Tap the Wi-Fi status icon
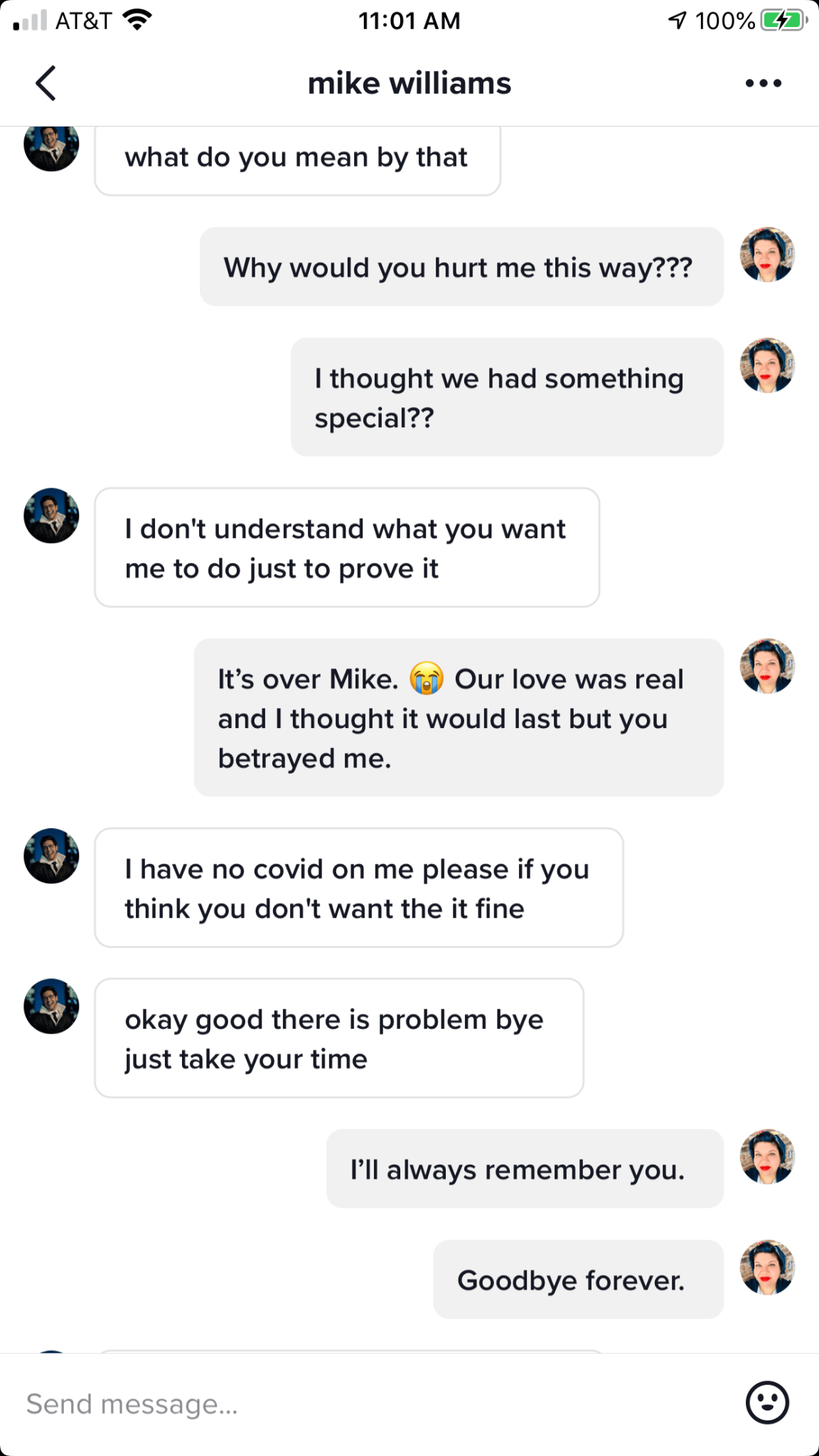Screen dimensions: 819x1456 tap(136, 20)
